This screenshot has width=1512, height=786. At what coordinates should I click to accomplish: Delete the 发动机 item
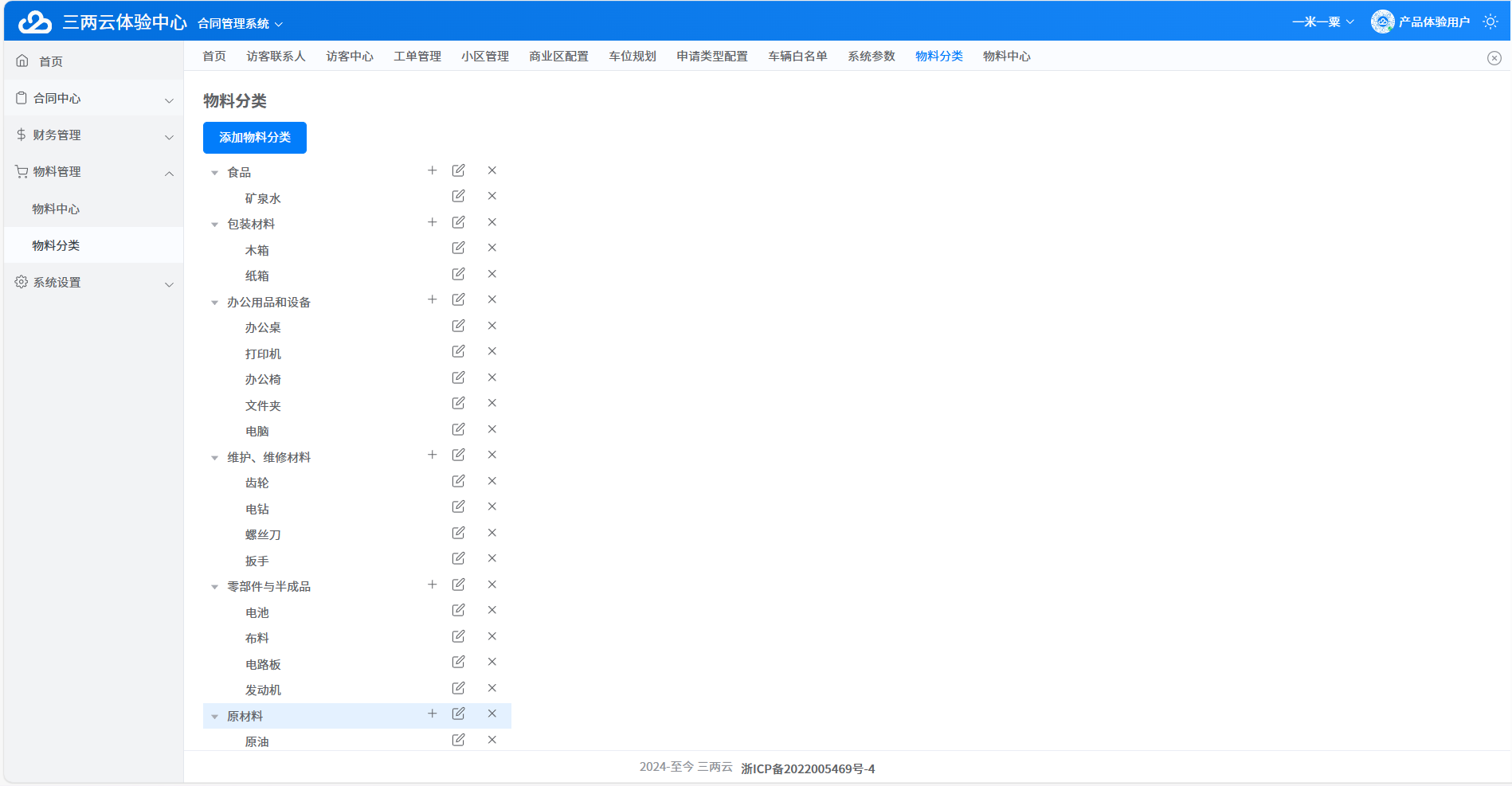[492, 688]
